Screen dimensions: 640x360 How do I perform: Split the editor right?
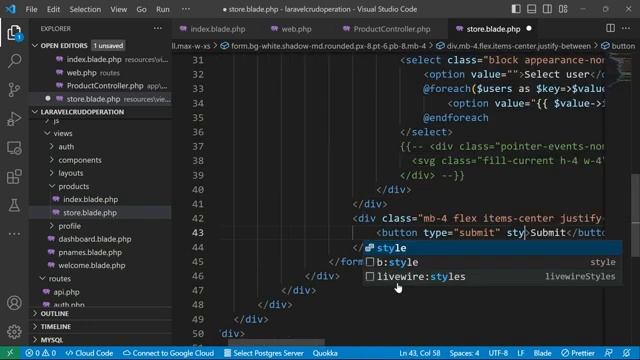(610, 28)
